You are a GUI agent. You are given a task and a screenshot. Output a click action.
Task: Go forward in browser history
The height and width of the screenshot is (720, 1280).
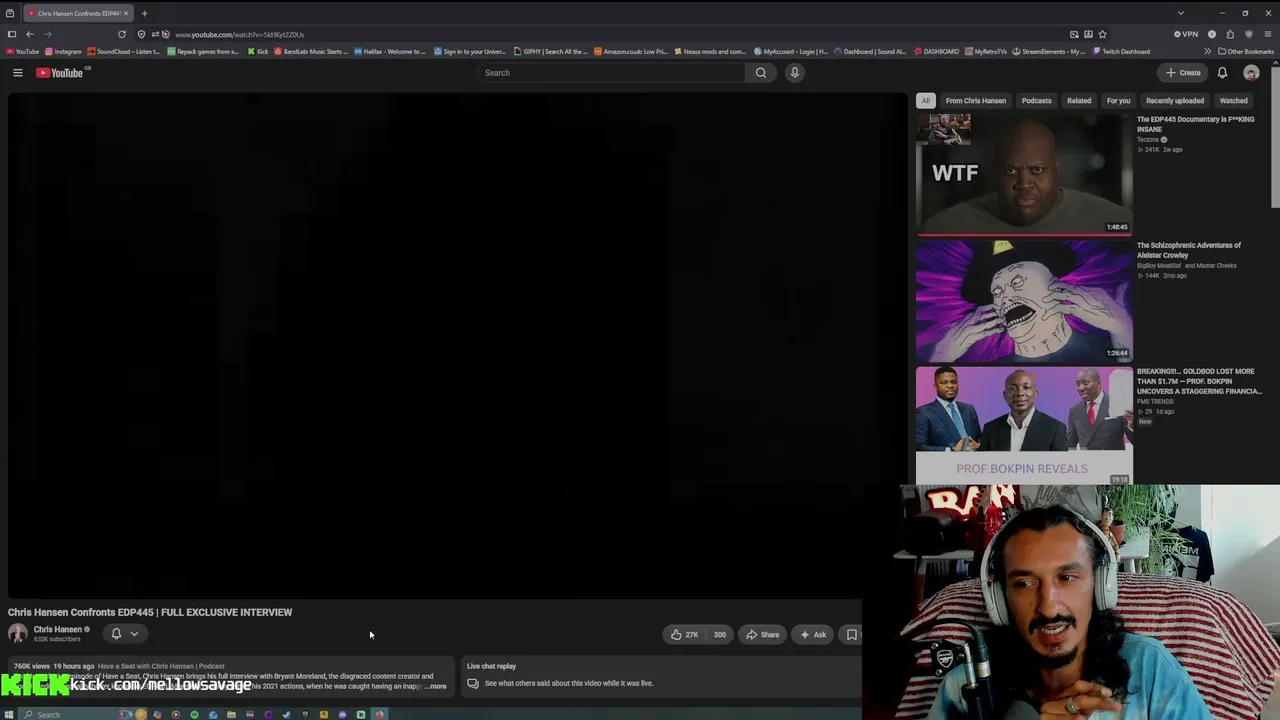point(47,34)
